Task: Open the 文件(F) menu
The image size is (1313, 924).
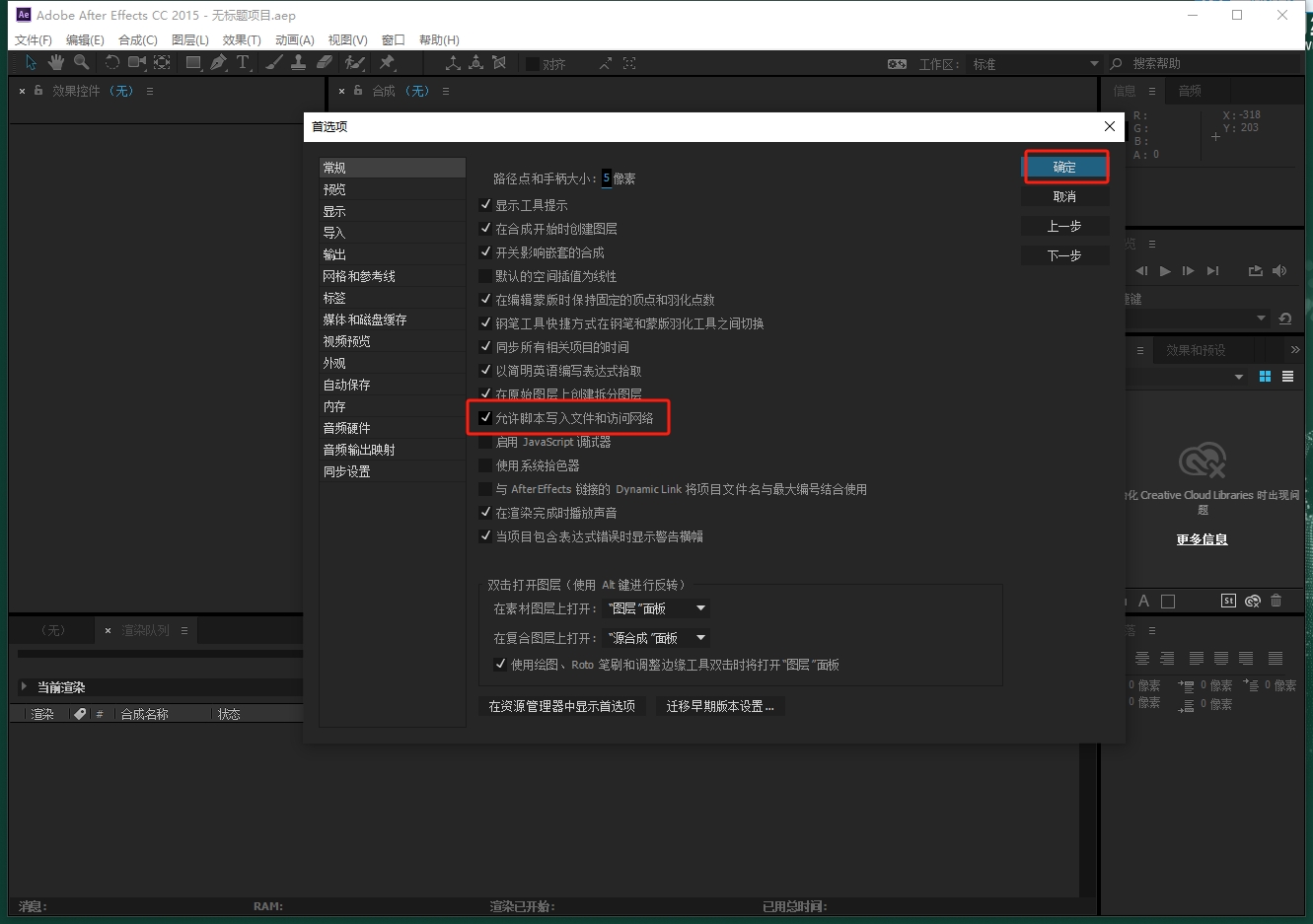Action: point(34,40)
